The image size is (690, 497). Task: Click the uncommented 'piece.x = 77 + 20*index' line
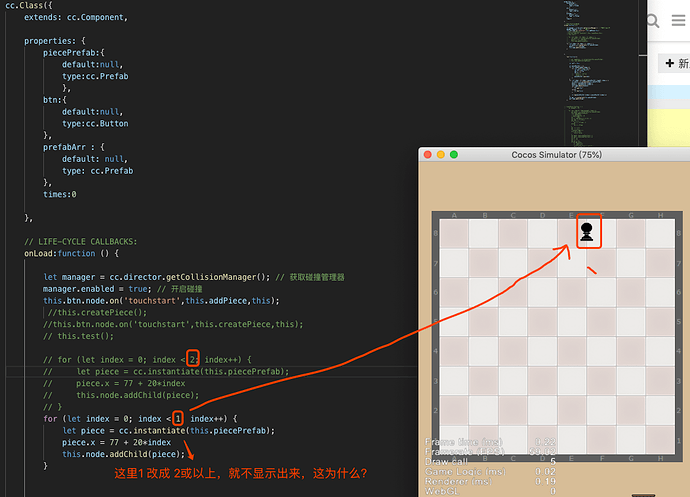[x=116, y=442]
